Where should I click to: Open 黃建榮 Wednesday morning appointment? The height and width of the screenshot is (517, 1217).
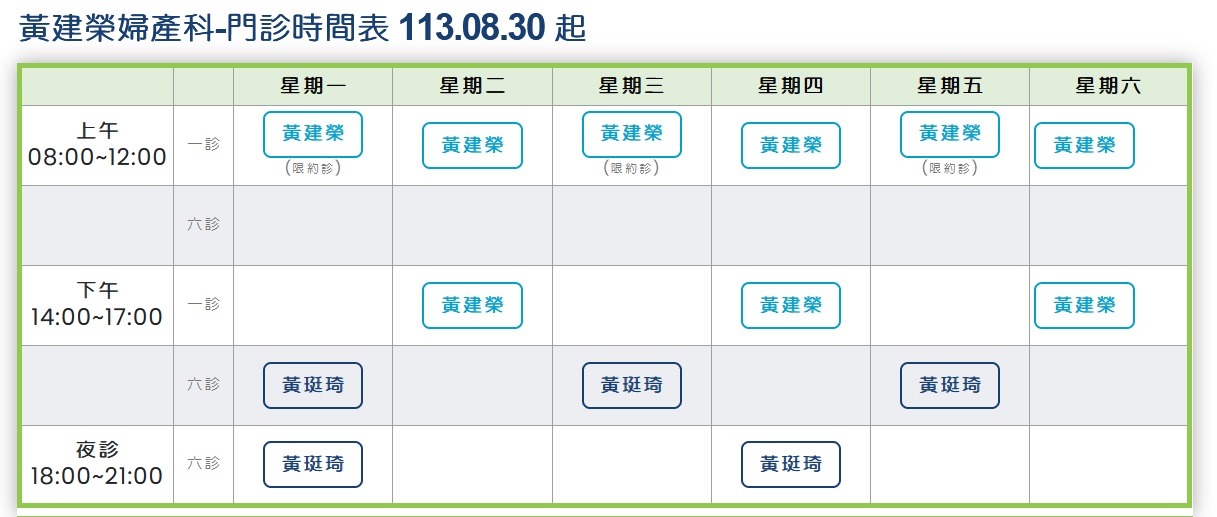click(x=631, y=134)
